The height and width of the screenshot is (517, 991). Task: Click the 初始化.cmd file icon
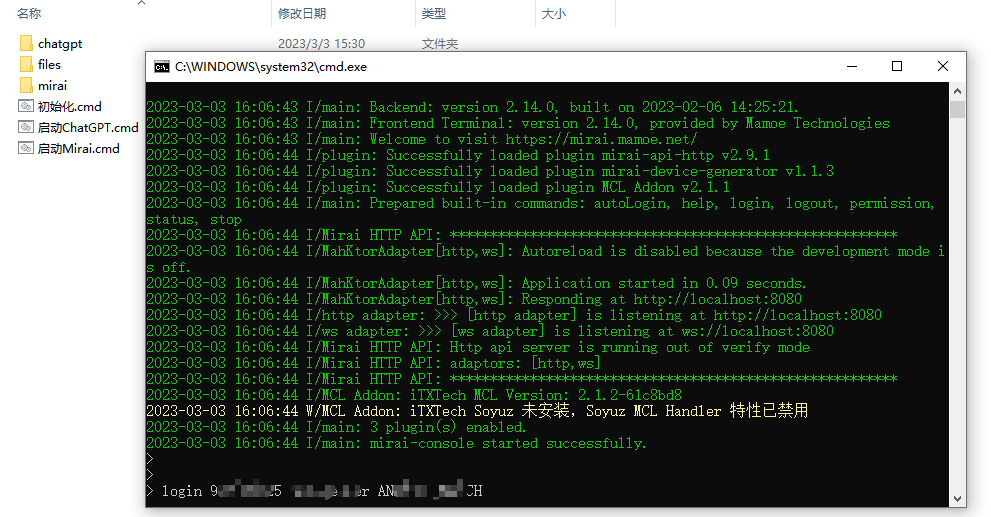26,106
